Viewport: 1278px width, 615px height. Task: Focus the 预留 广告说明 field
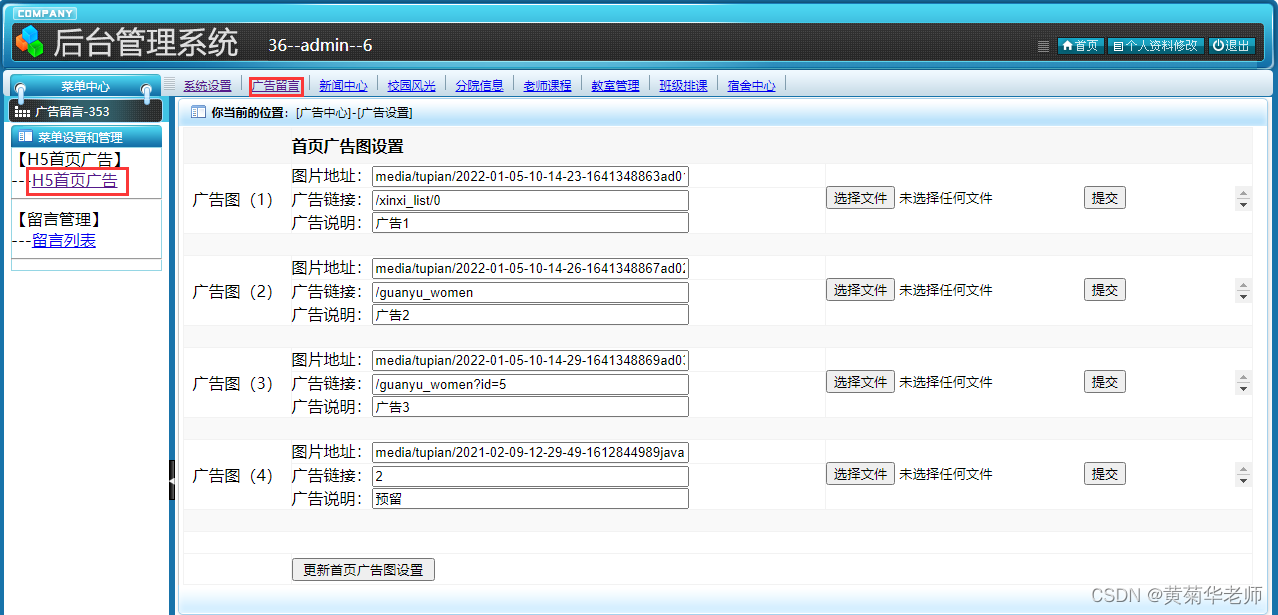pos(530,499)
